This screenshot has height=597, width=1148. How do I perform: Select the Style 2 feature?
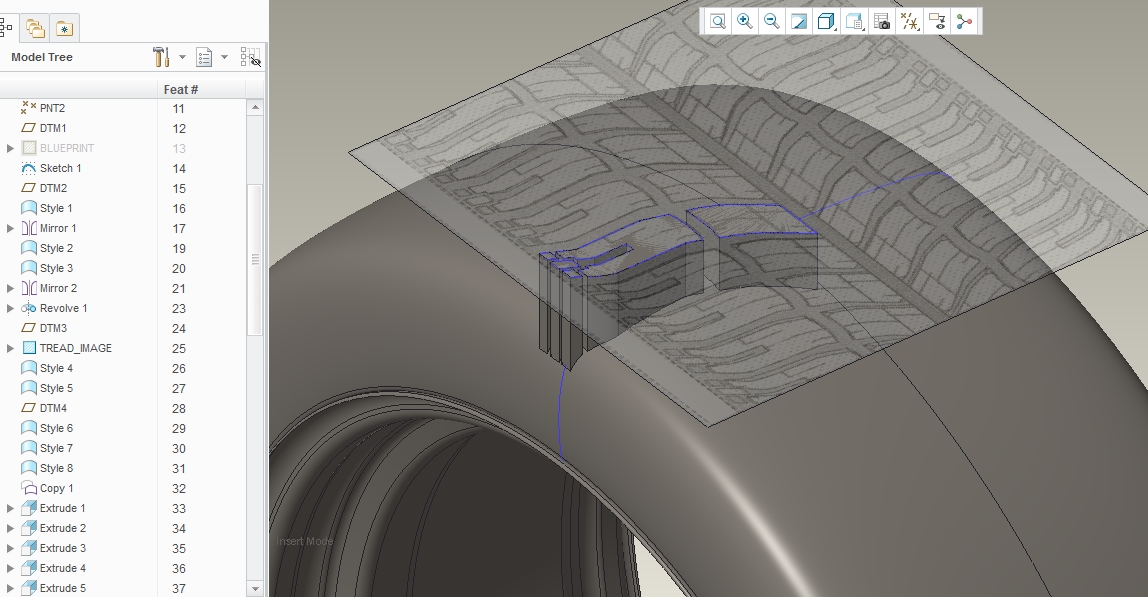[x=56, y=248]
